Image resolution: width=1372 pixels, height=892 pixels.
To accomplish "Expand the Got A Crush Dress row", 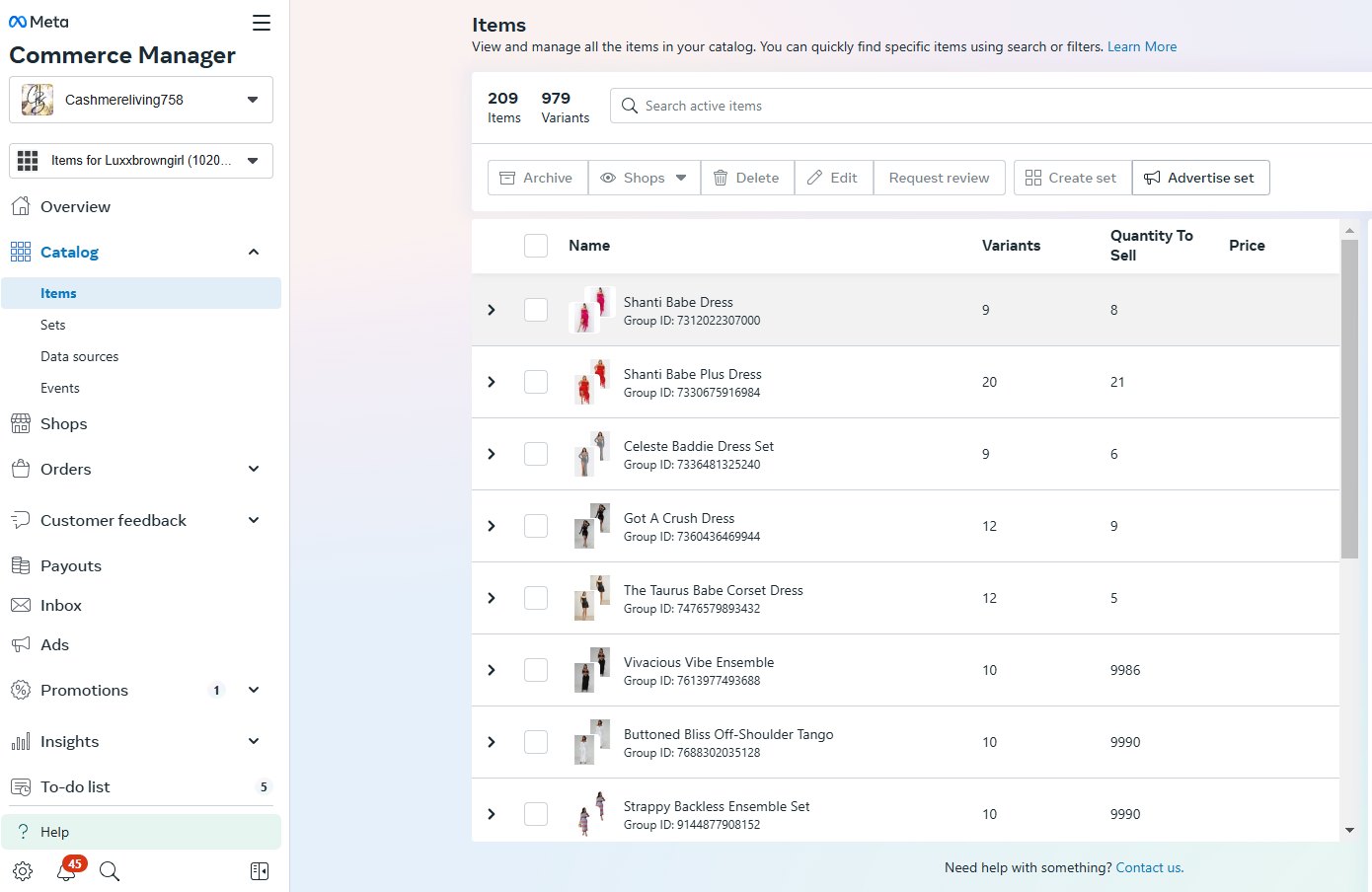I will [x=492, y=526].
